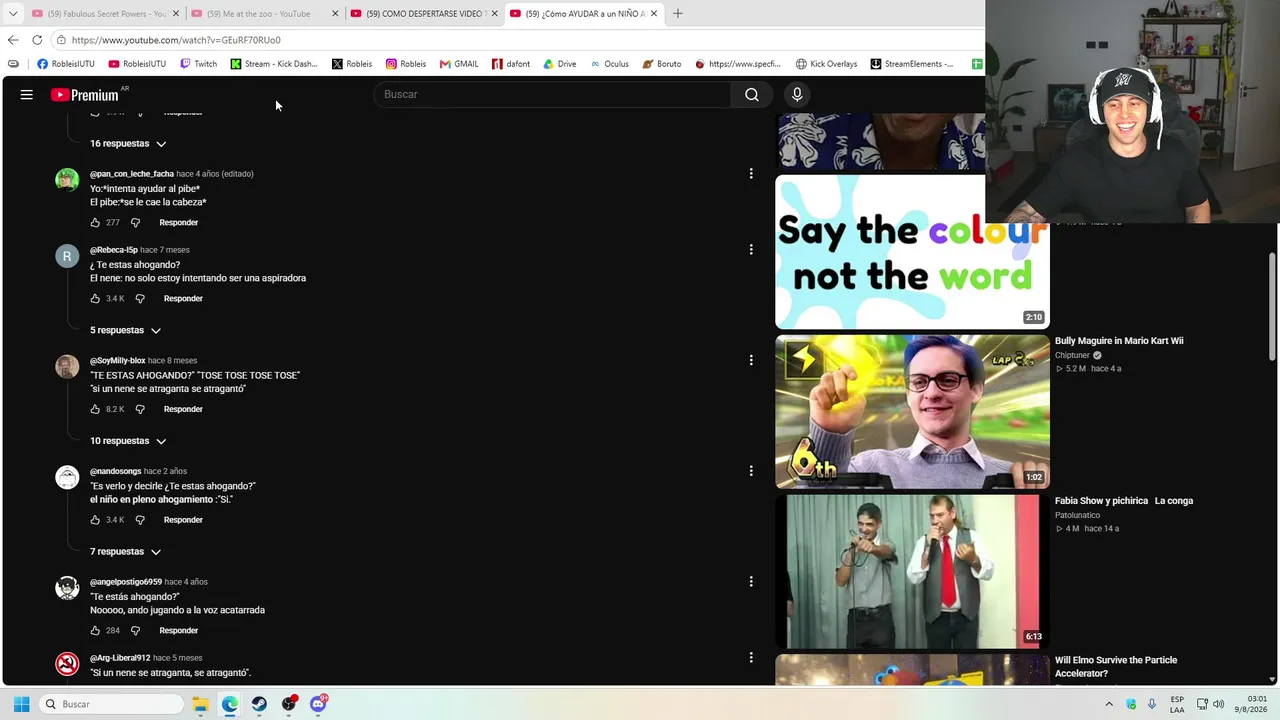
Task: Dislike the @nandosongs comment
Action: (x=140, y=520)
